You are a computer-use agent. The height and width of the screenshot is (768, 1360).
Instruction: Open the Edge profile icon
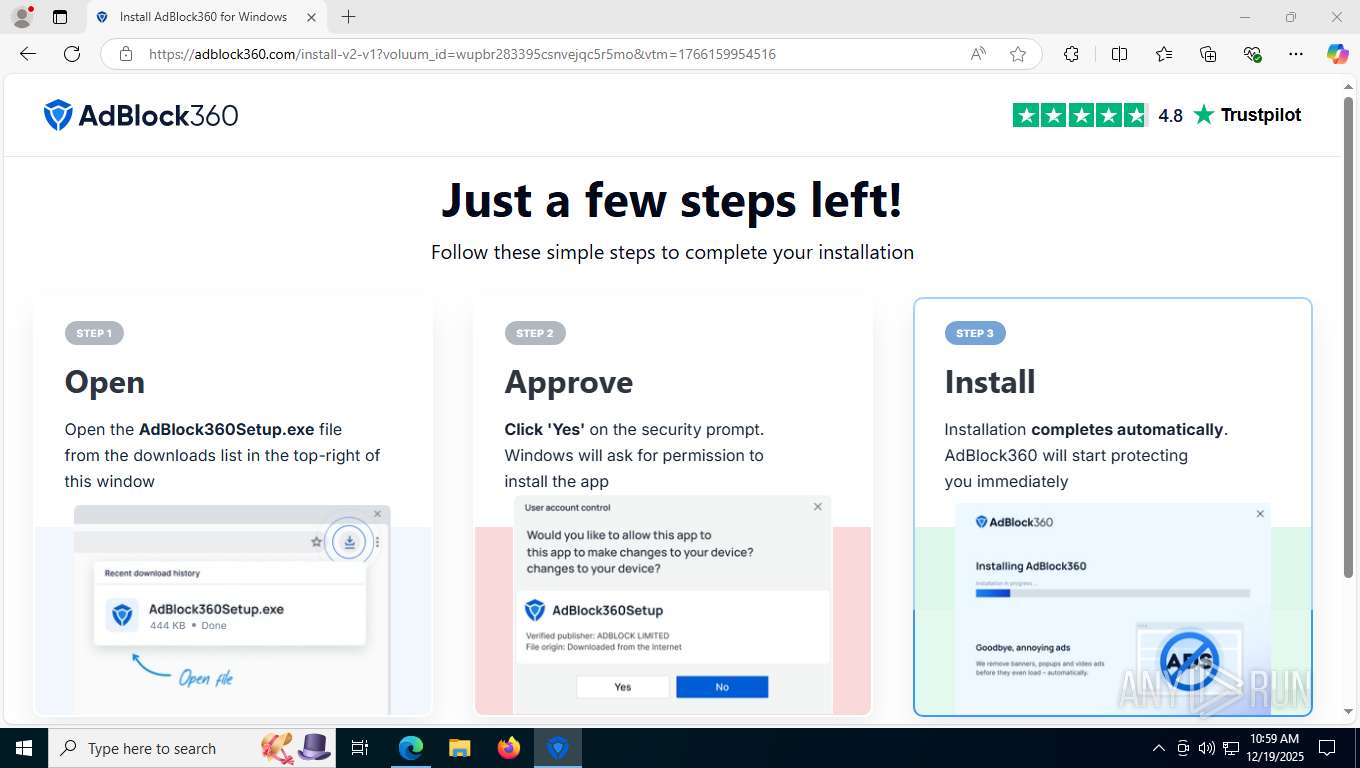pos(21,17)
